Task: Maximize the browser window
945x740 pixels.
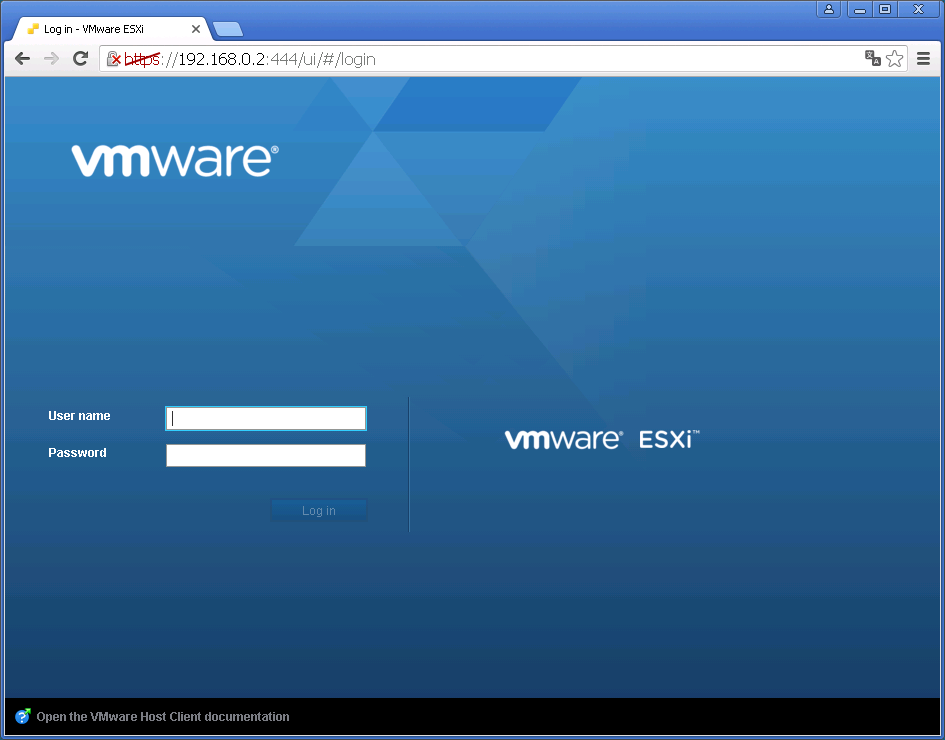Action: (x=885, y=9)
